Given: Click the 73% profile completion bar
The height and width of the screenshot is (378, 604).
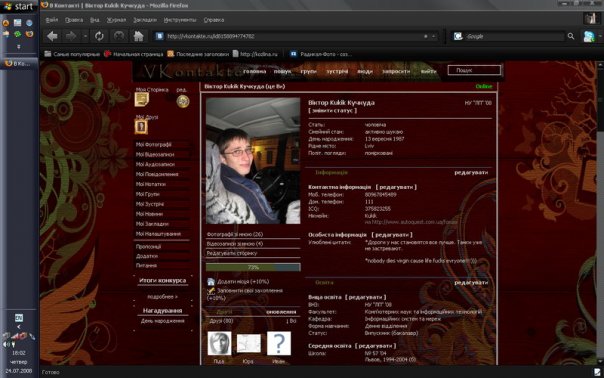Looking at the screenshot, I should point(253,267).
